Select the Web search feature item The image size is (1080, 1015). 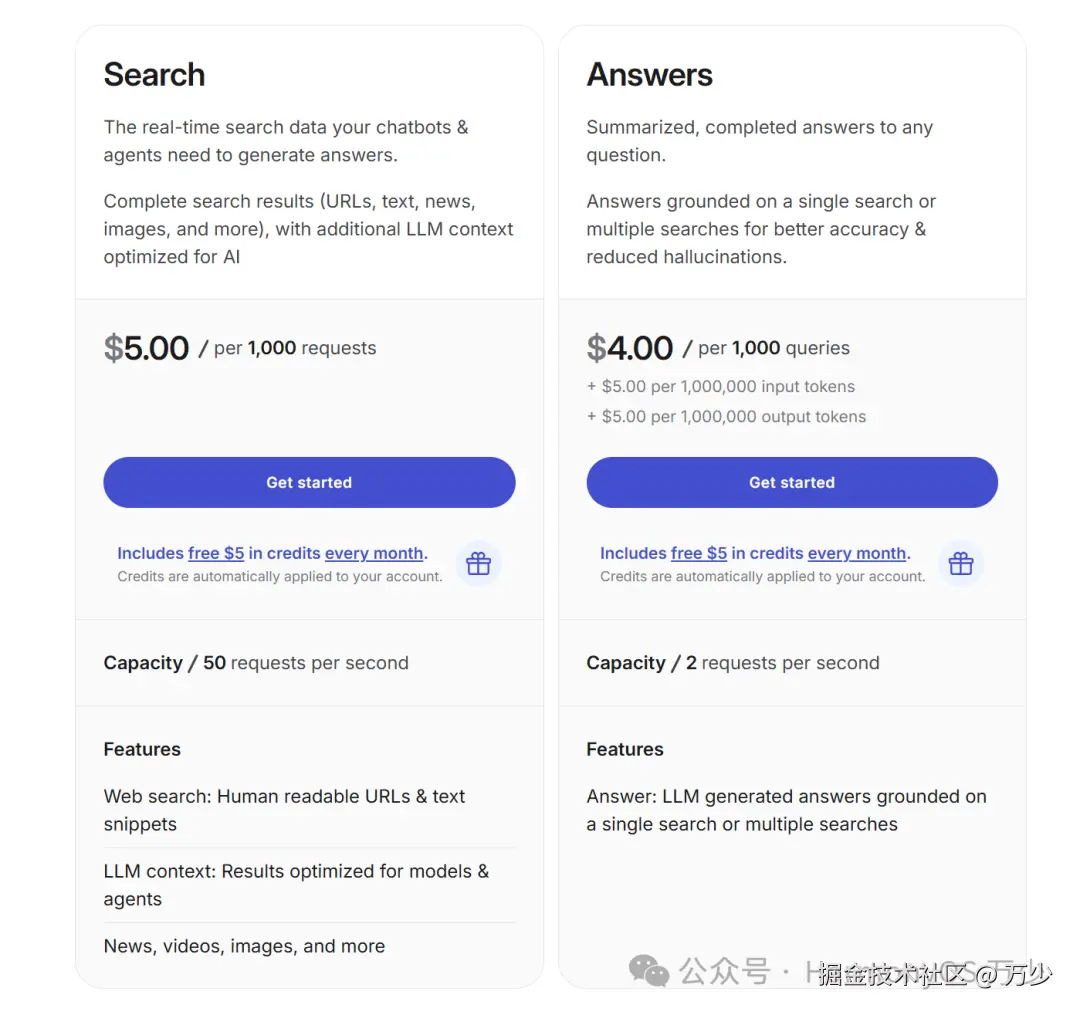point(285,810)
